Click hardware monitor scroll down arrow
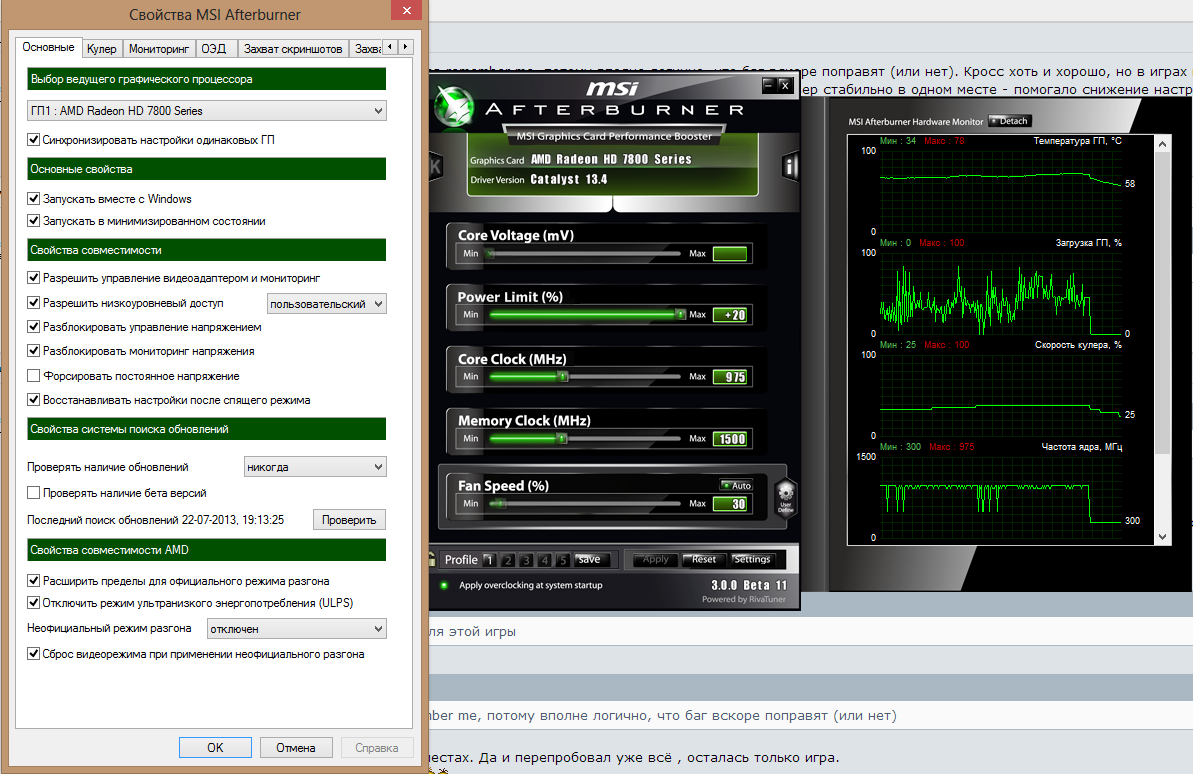1193x774 pixels. (1162, 537)
